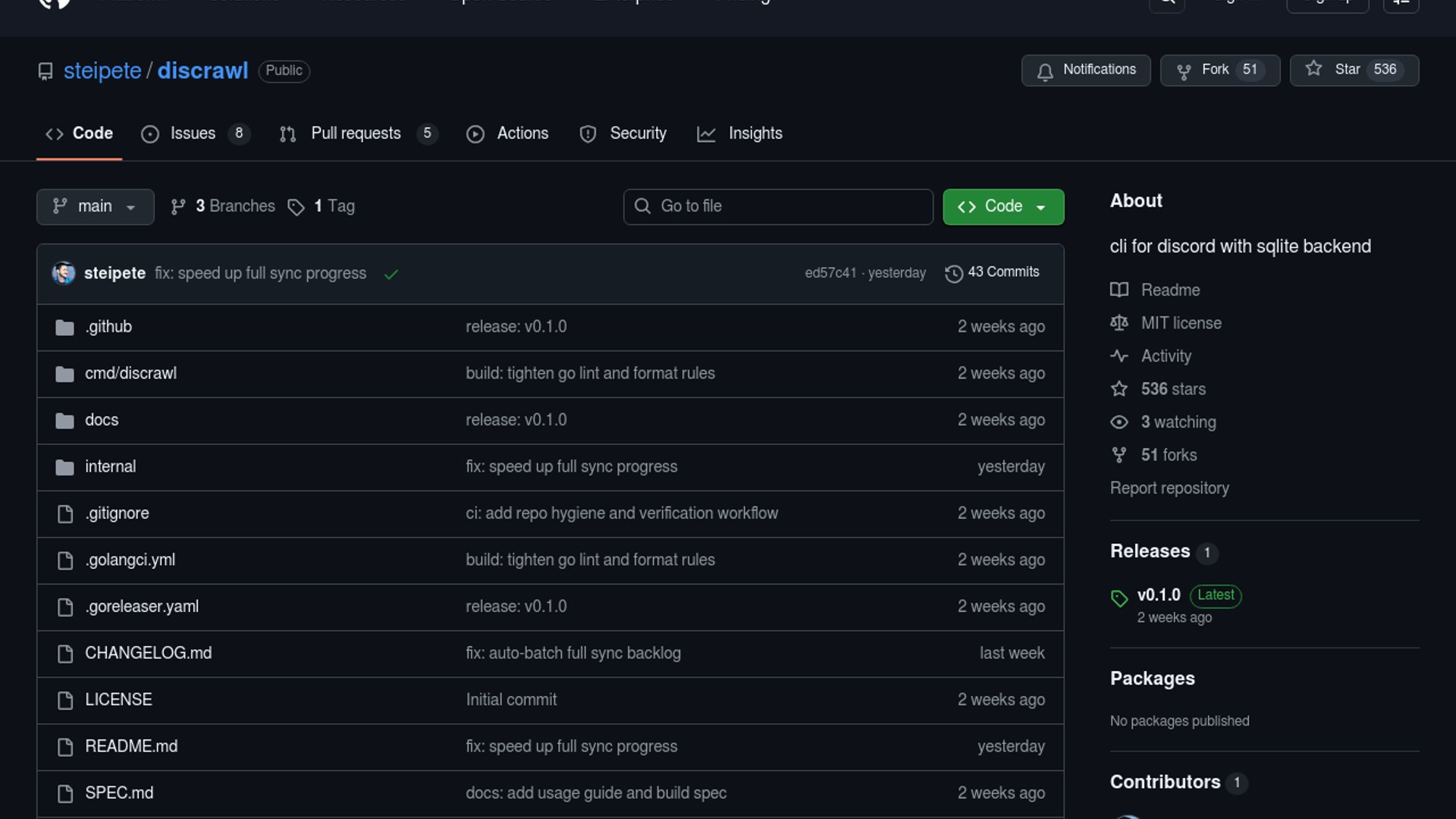The image size is (1456, 819).
Task: Open the Report repository link
Action: tap(1169, 488)
